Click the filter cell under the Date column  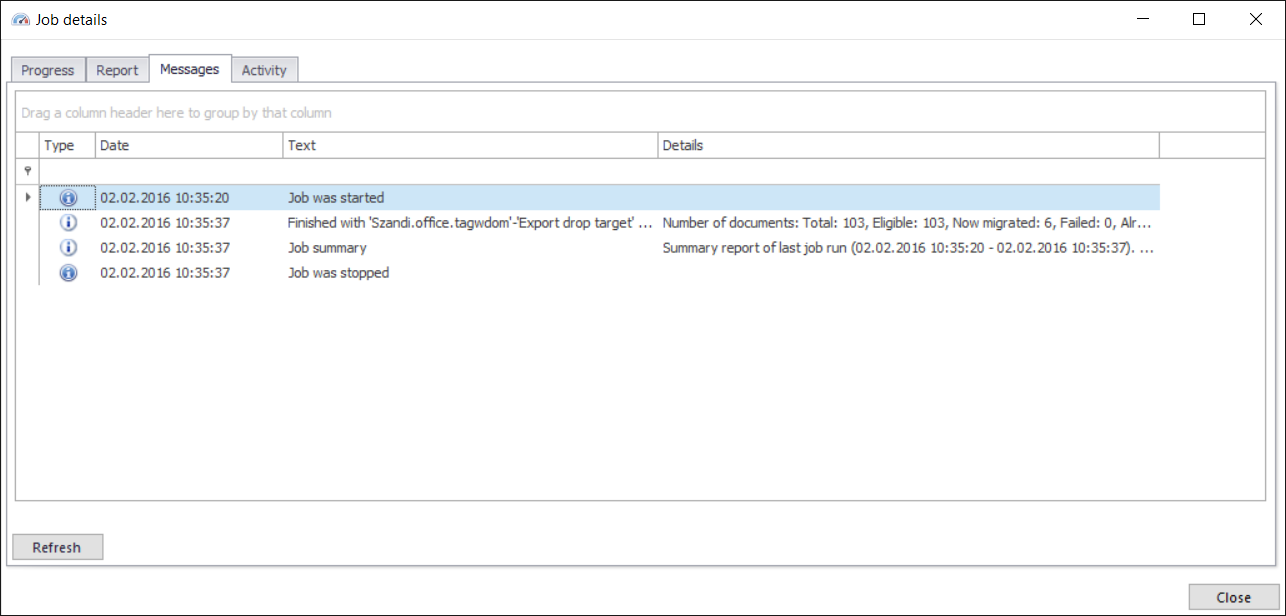click(188, 170)
